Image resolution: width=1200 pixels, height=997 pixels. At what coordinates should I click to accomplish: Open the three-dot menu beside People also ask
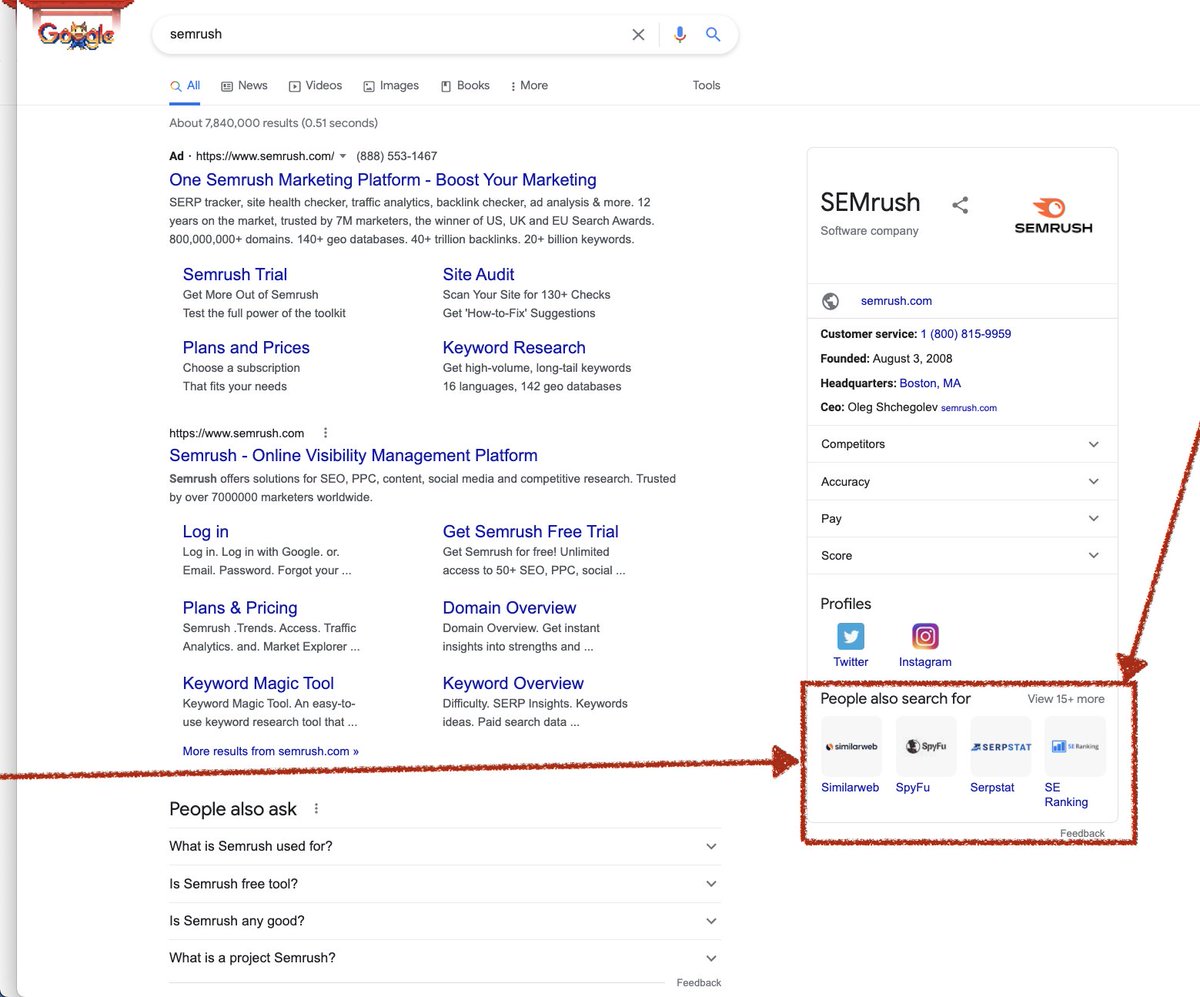coord(317,809)
